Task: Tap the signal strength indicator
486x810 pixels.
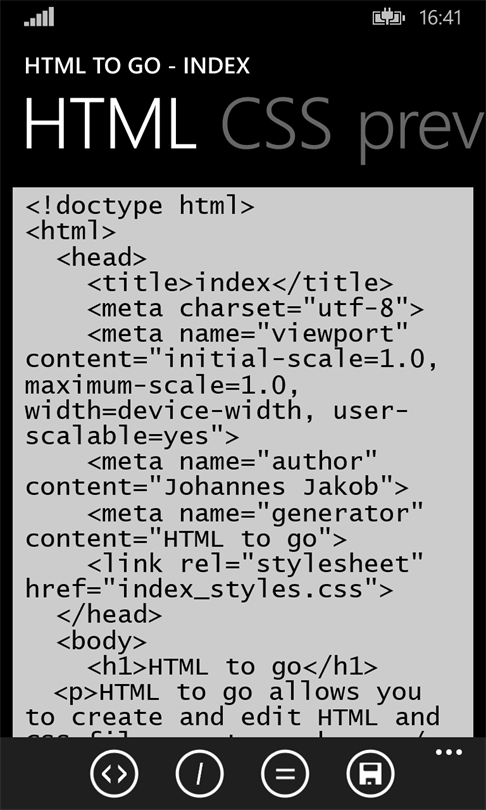Action: point(39,17)
